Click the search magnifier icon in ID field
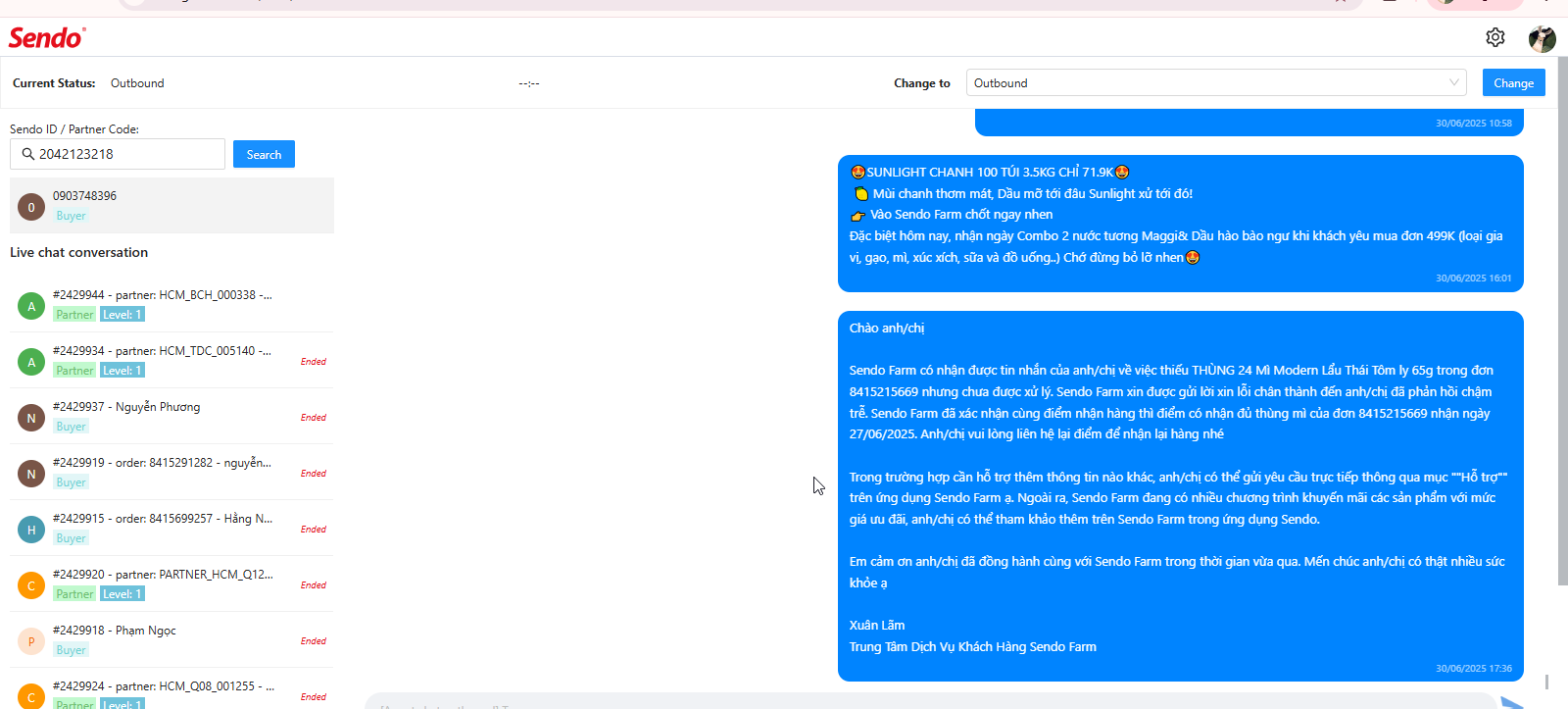1568x709 pixels. click(27, 154)
